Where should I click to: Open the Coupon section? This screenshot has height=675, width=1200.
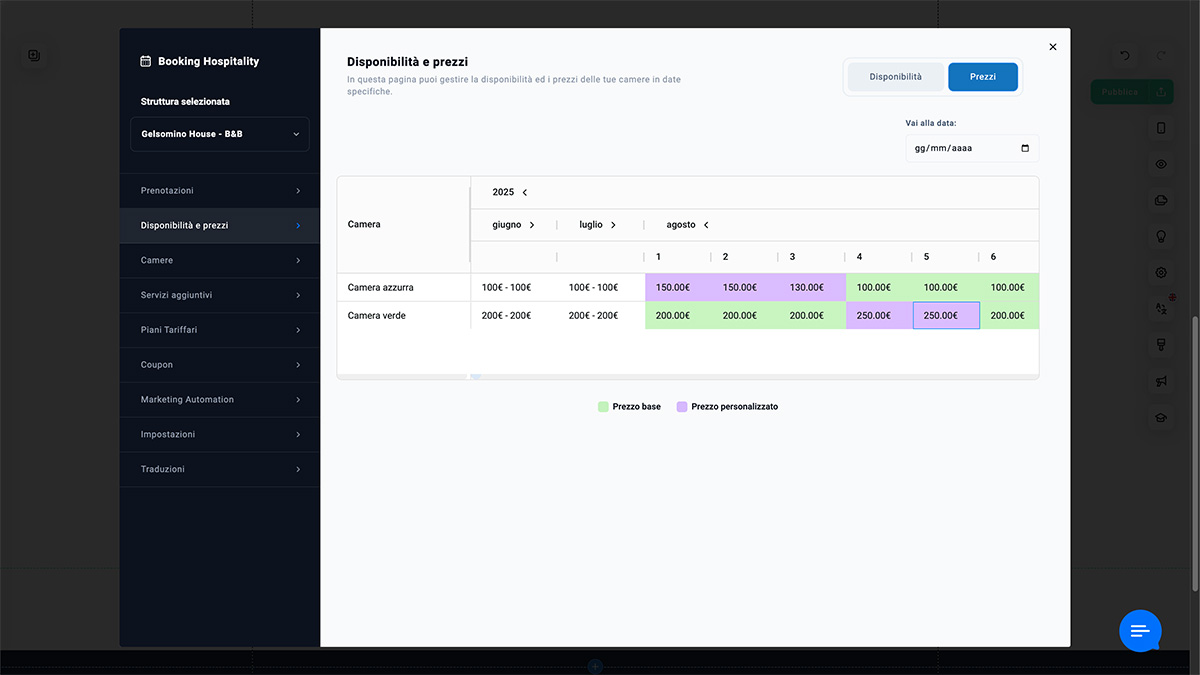tap(219, 365)
